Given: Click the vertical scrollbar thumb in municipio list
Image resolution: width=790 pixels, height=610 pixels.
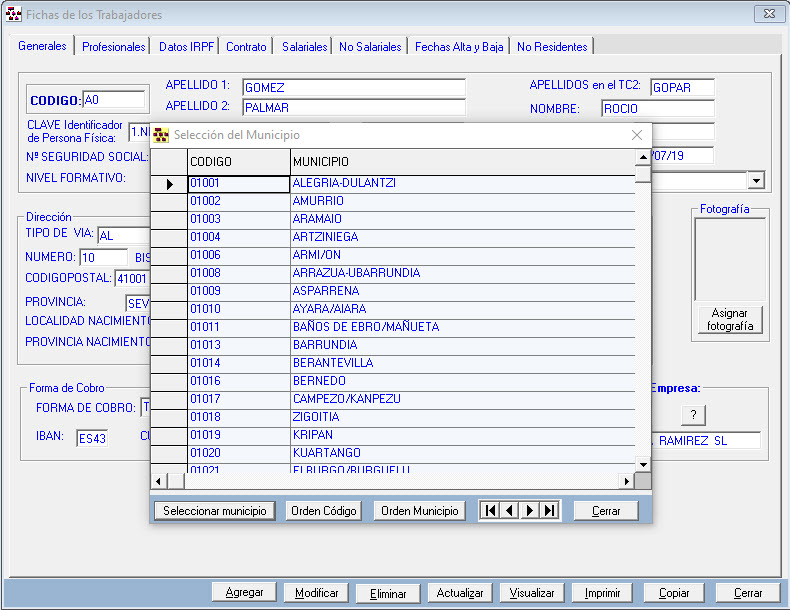Looking at the screenshot, I should [x=643, y=174].
